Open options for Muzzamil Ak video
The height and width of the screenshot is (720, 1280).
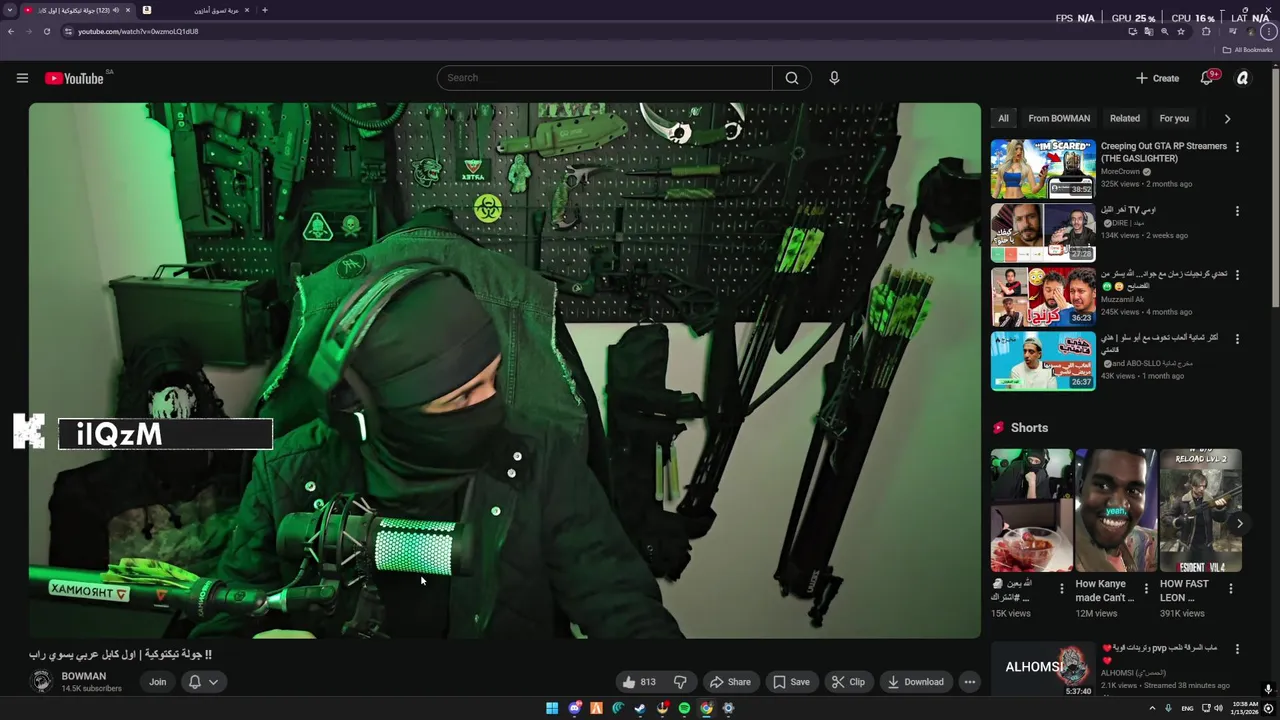point(1237,275)
